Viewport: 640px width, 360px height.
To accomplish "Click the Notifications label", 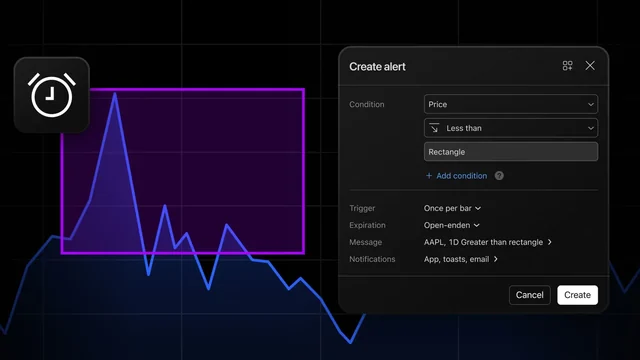I will [372, 259].
